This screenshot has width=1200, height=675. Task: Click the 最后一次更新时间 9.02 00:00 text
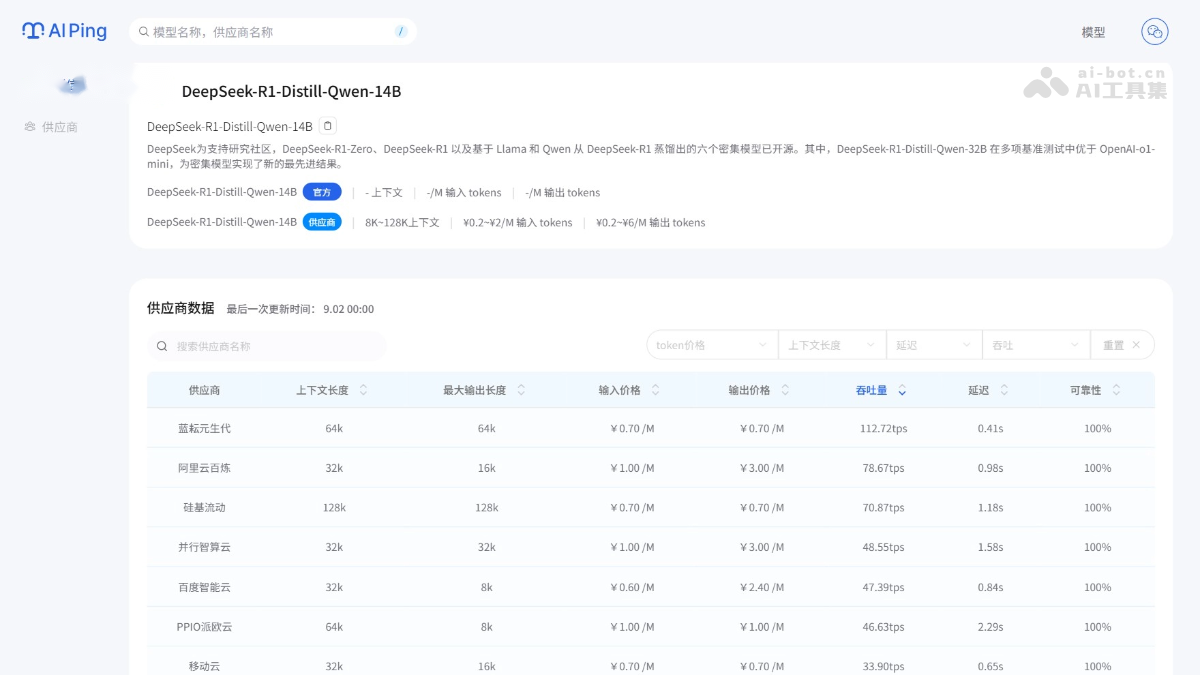(x=300, y=309)
